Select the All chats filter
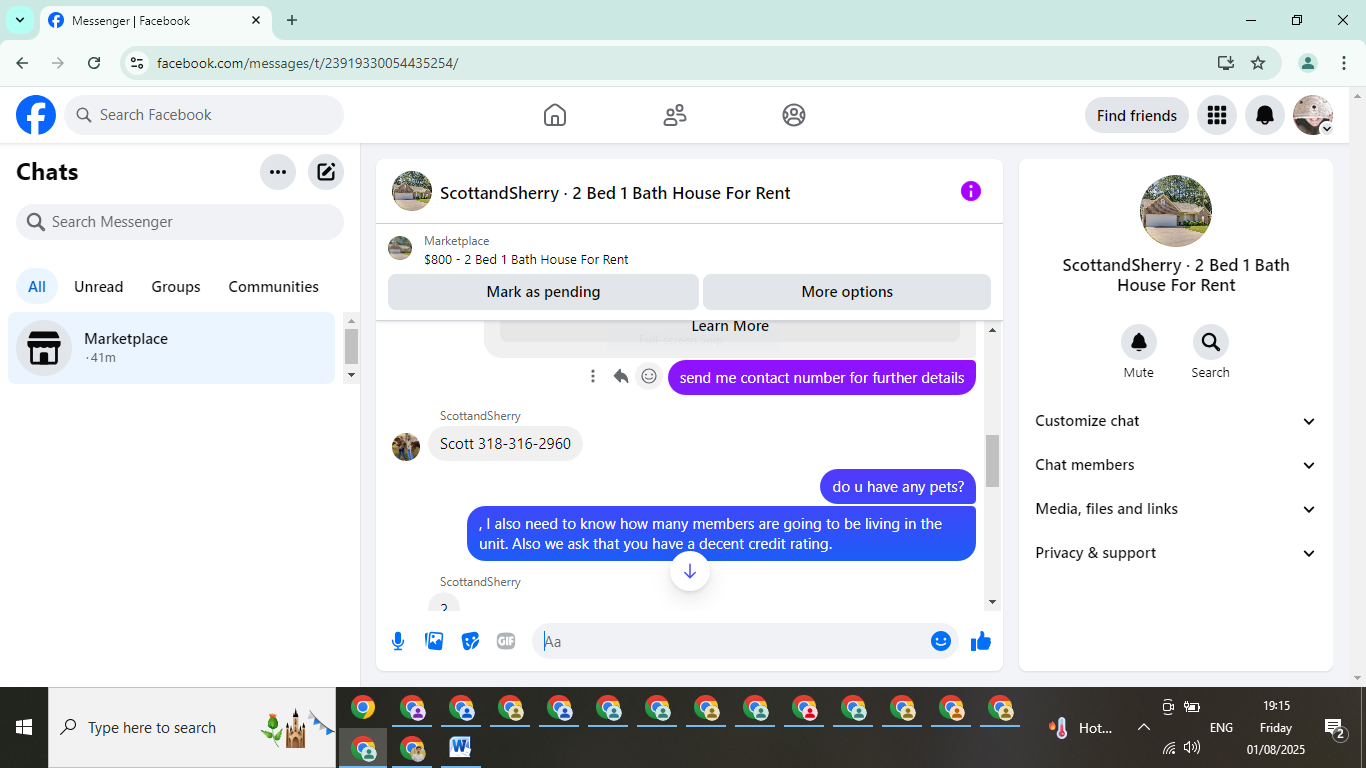Viewport: 1366px width, 768px height. (x=37, y=287)
